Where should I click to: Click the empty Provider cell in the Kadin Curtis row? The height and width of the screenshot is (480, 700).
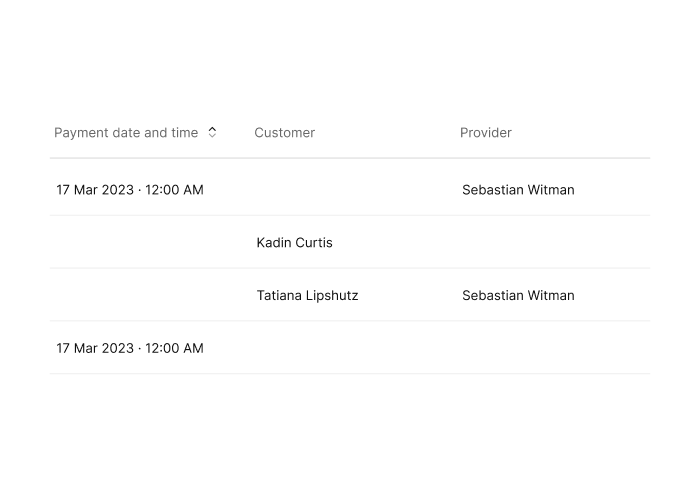(553, 242)
